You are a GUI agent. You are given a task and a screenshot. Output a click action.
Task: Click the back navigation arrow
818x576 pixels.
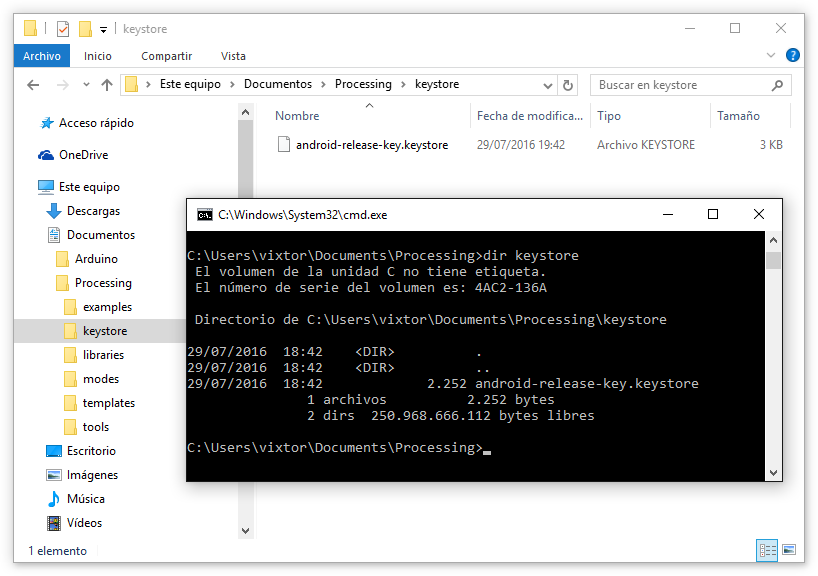[x=33, y=85]
